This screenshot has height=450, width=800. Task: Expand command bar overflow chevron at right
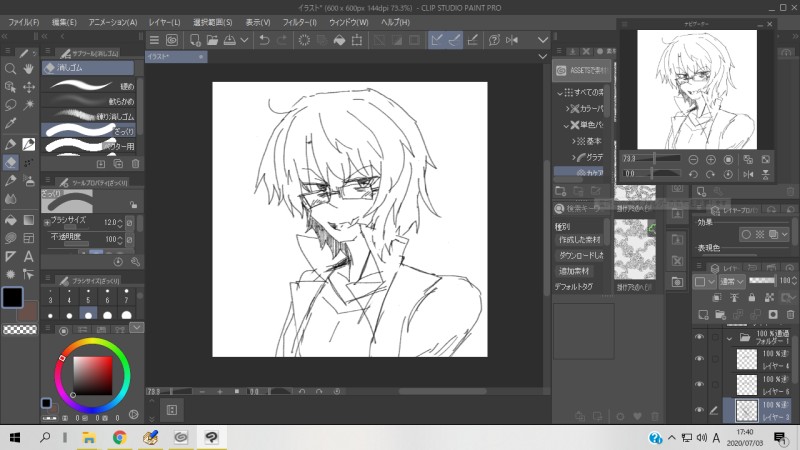click(542, 40)
